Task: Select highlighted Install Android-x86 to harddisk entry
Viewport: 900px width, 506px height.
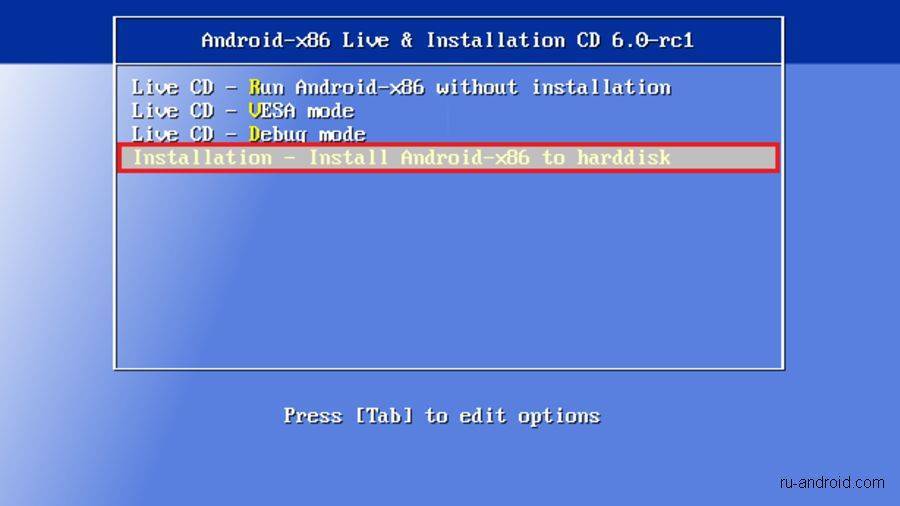Action: coord(449,158)
